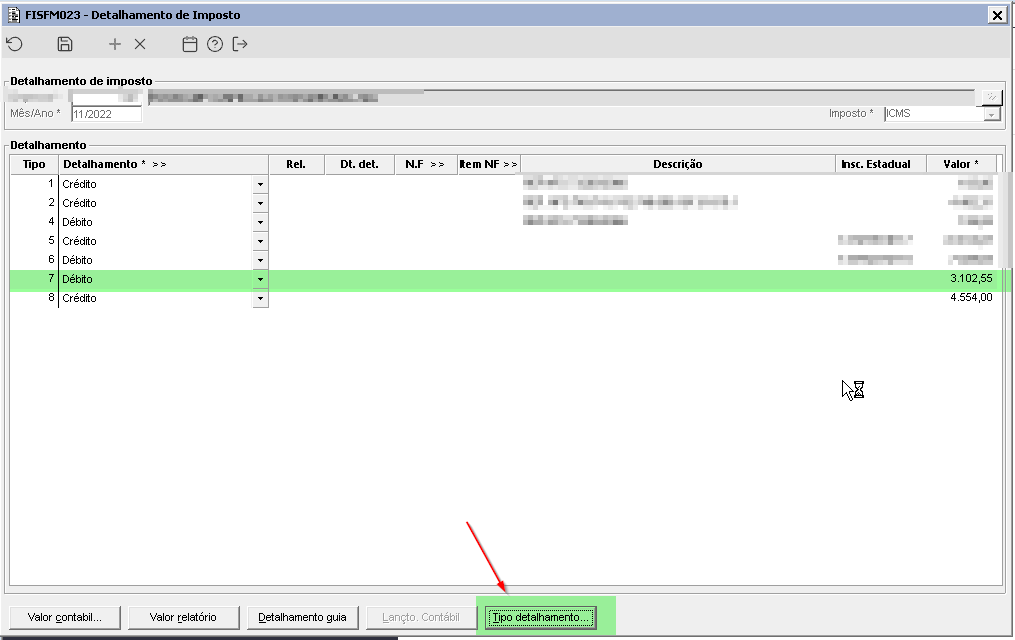The height and width of the screenshot is (640, 1015).
Task: Expand Detalhamento dropdown in row 6
Action: [x=260, y=260]
